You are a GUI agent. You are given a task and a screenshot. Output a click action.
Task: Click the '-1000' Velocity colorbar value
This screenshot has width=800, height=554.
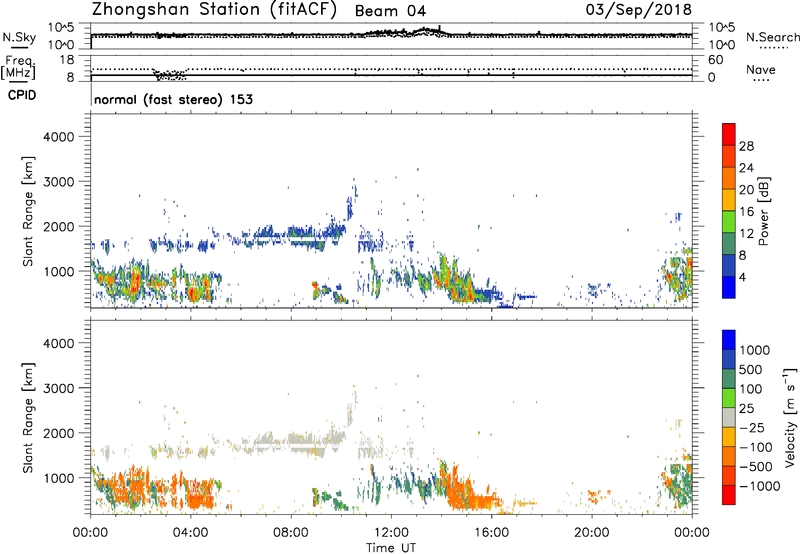(x=759, y=486)
